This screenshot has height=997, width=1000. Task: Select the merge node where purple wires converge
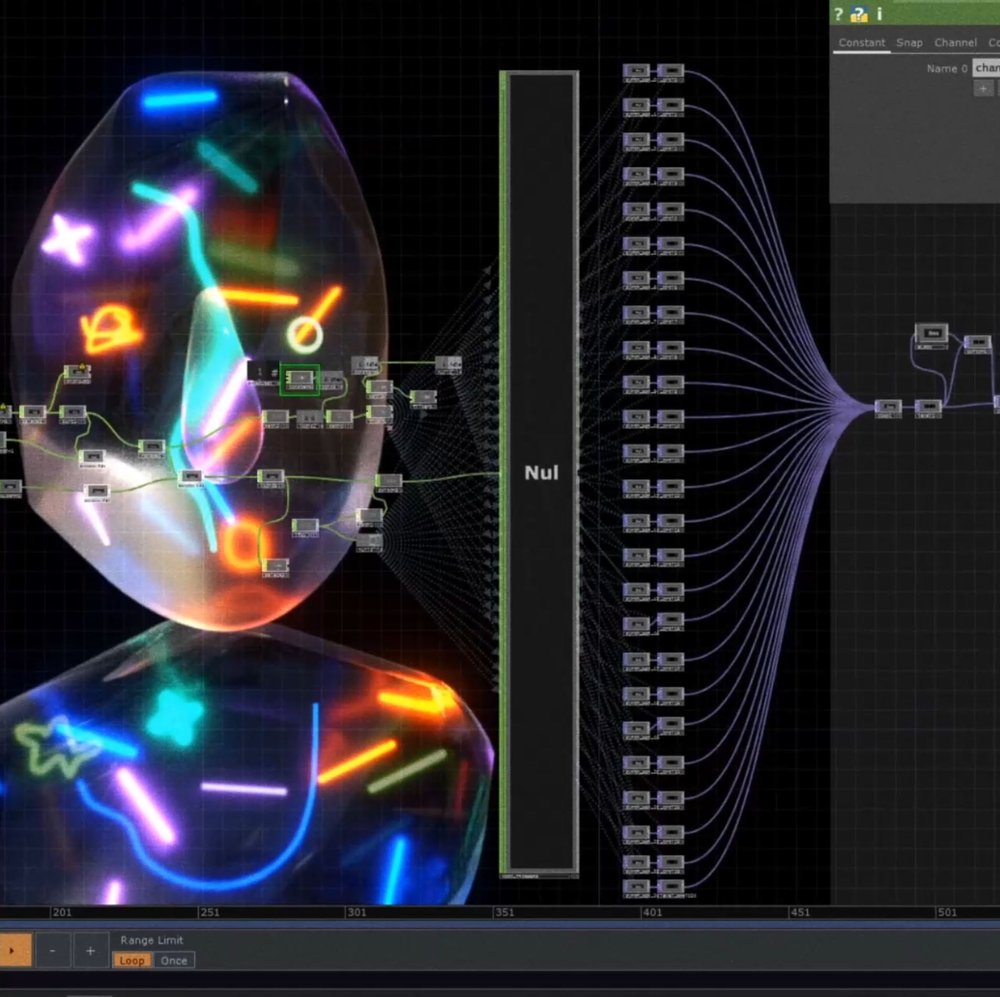(888, 407)
